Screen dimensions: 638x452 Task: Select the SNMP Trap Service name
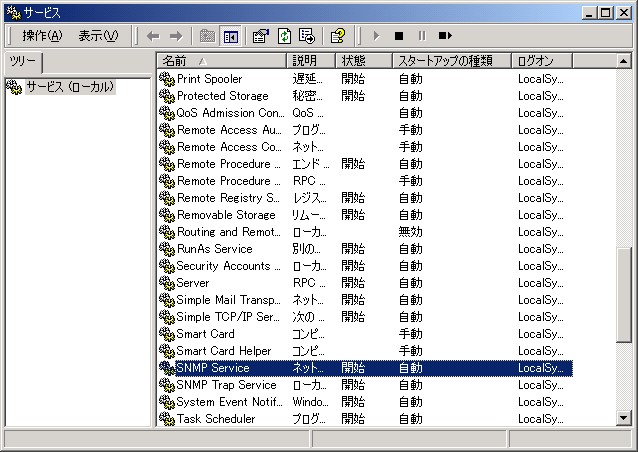coord(226,385)
